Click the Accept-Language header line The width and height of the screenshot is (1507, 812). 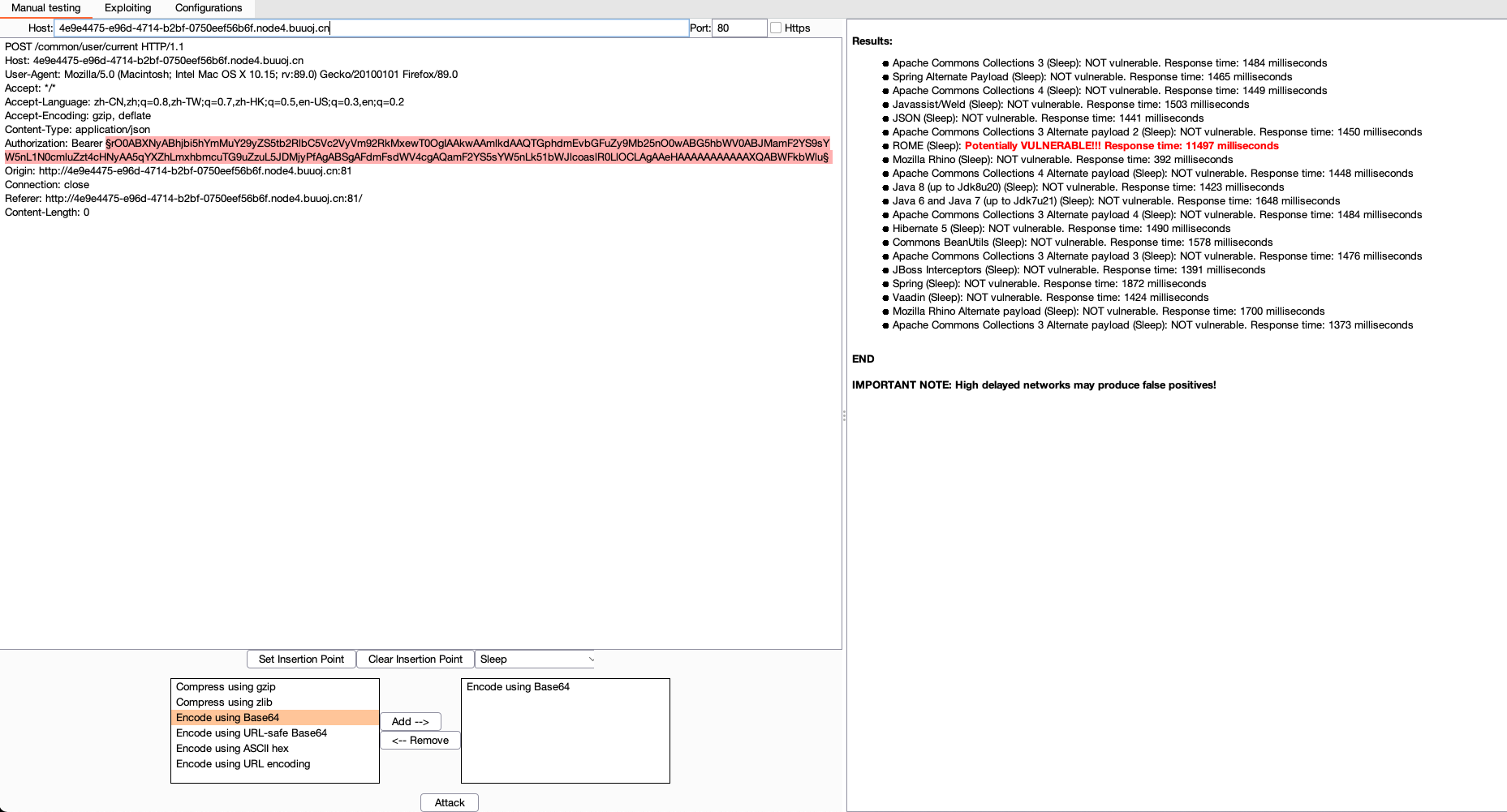pyautogui.click(x=205, y=102)
